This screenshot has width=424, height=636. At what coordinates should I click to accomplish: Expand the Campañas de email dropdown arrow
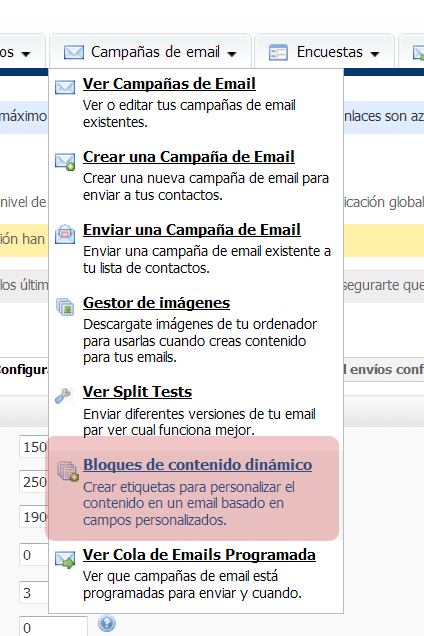(x=232, y=54)
